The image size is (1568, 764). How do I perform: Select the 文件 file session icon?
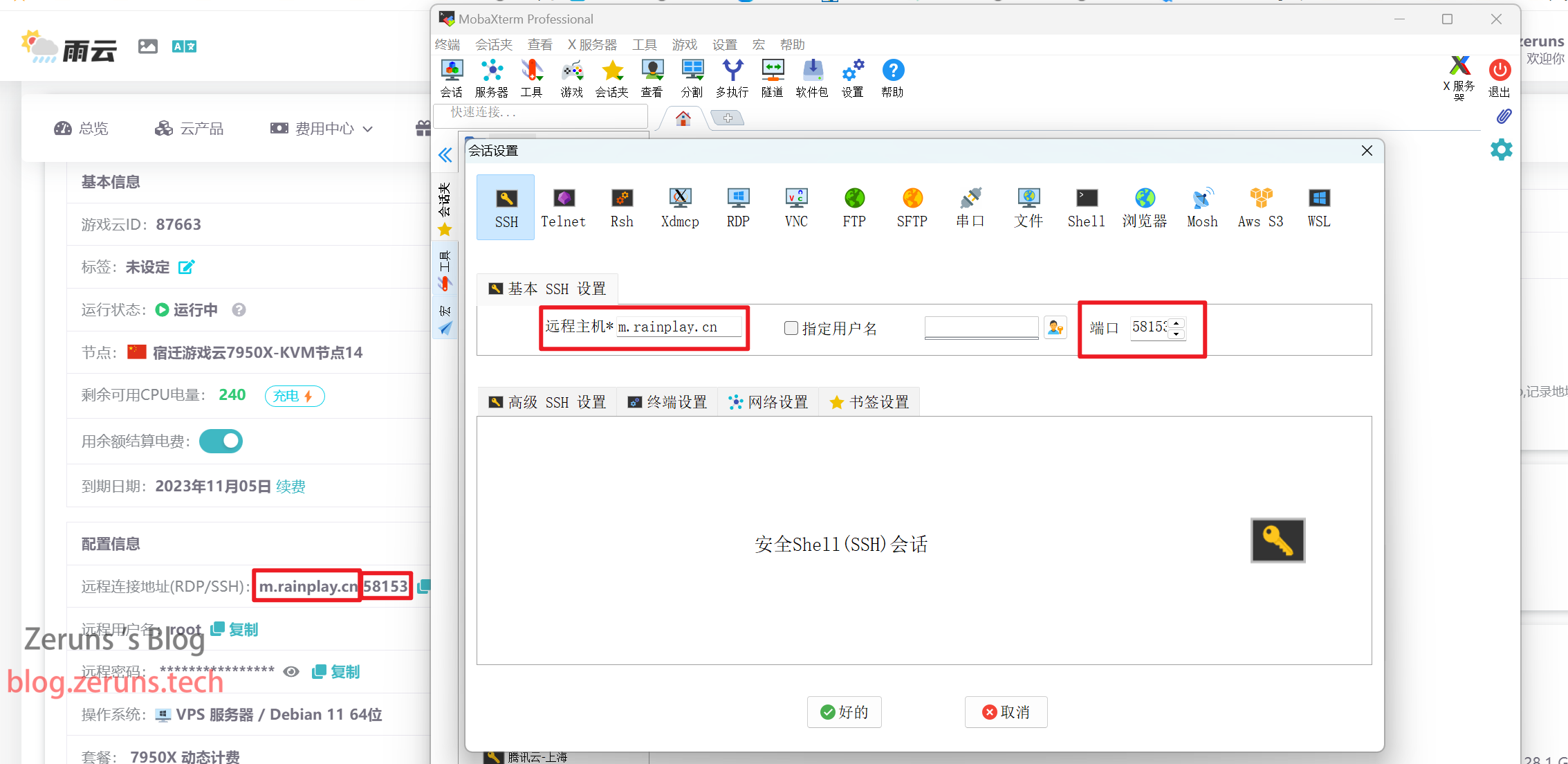(x=1029, y=208)
